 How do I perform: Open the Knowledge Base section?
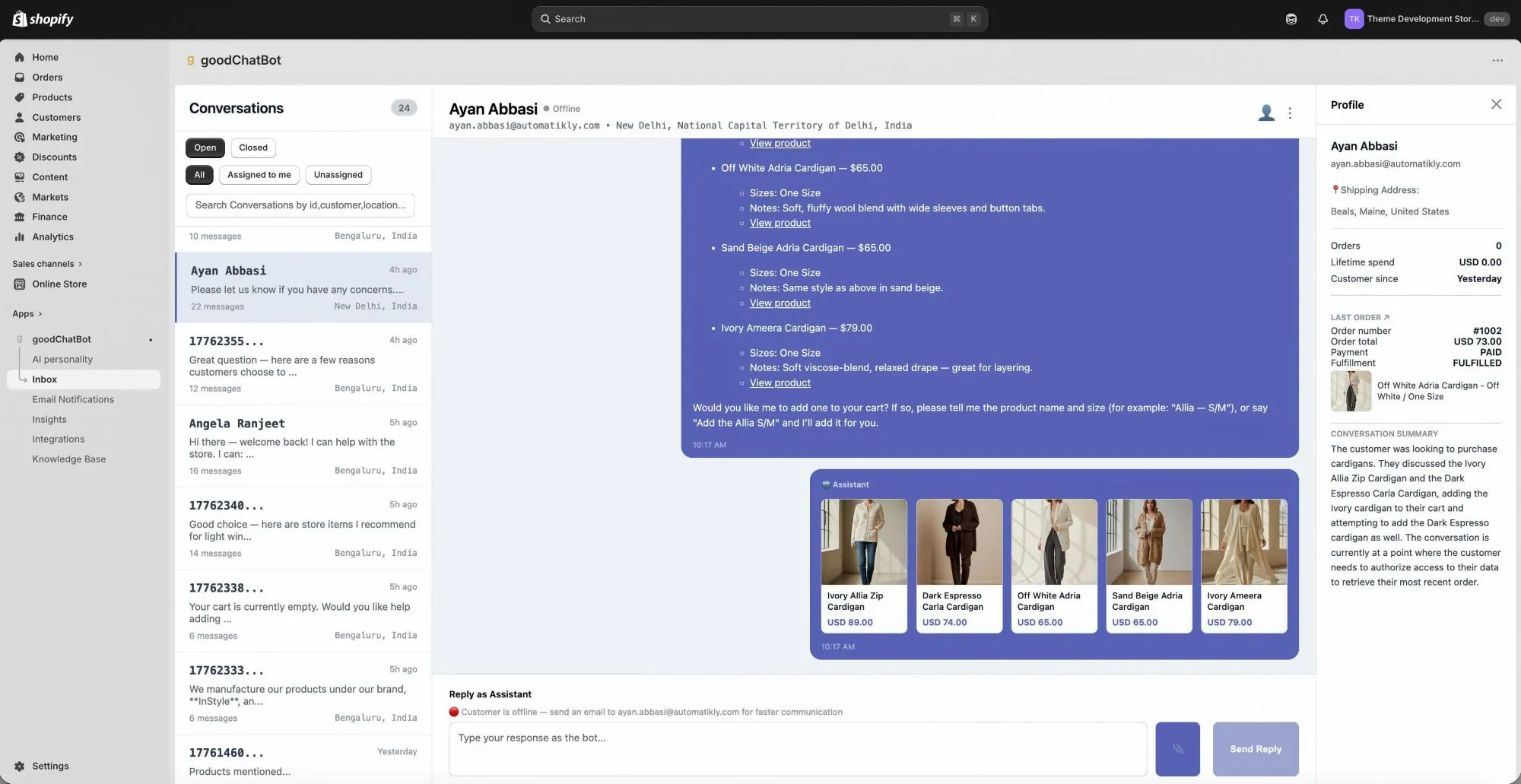(68, 459)
